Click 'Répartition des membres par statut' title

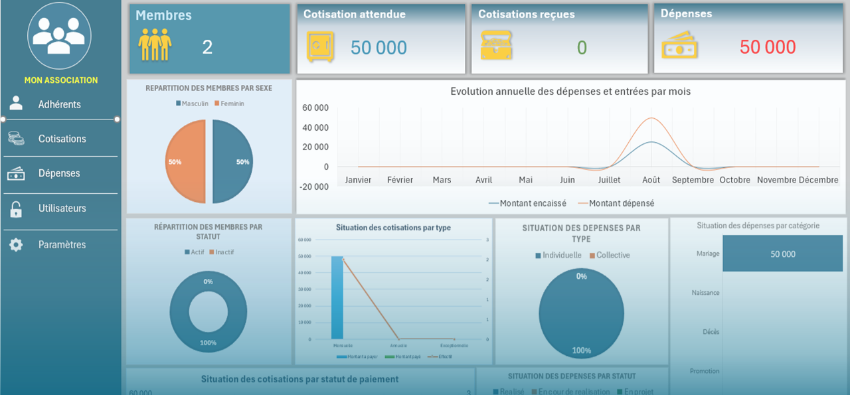(209, 232)
